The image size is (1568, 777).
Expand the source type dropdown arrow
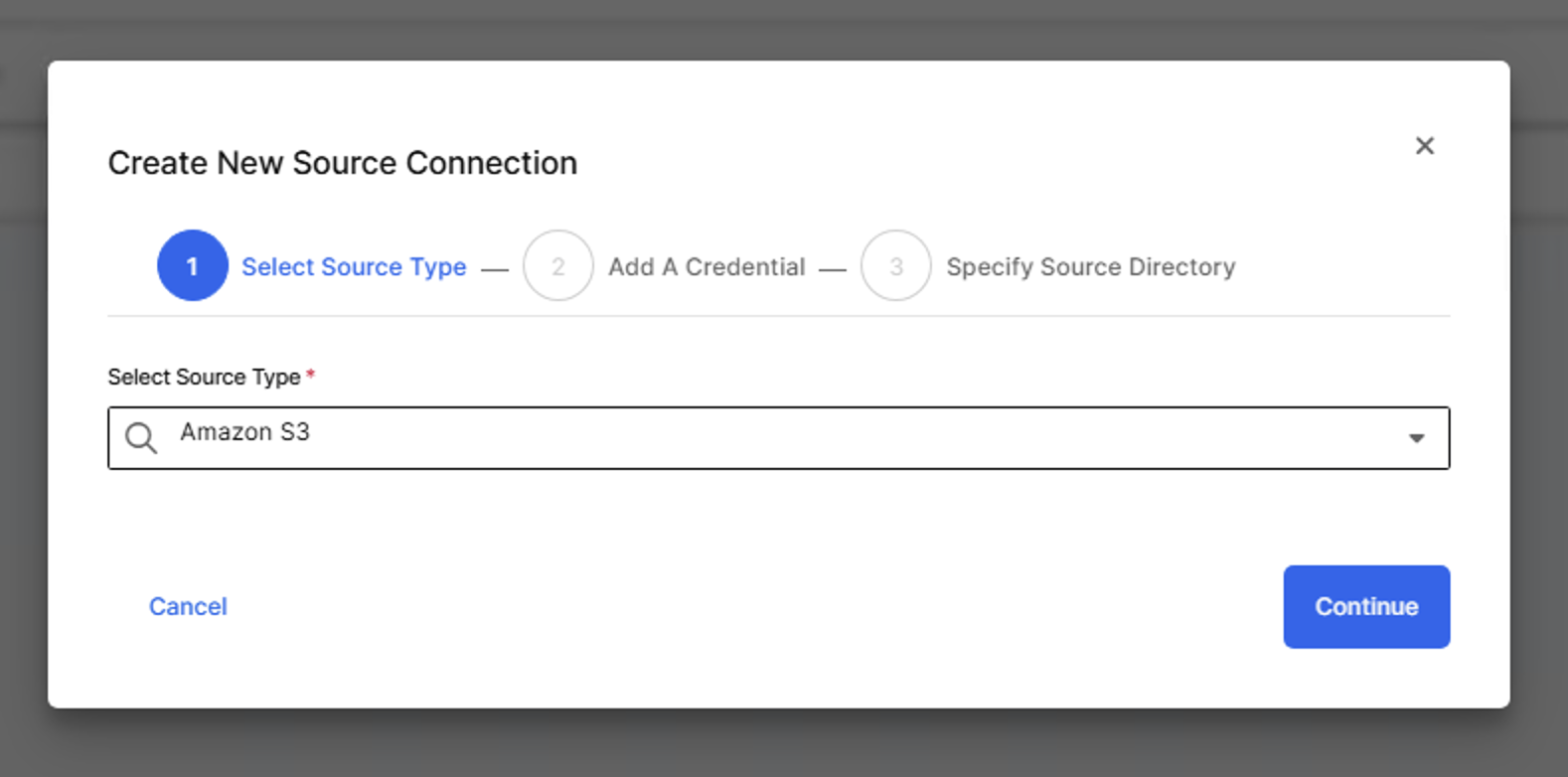tap(1416, 438)
